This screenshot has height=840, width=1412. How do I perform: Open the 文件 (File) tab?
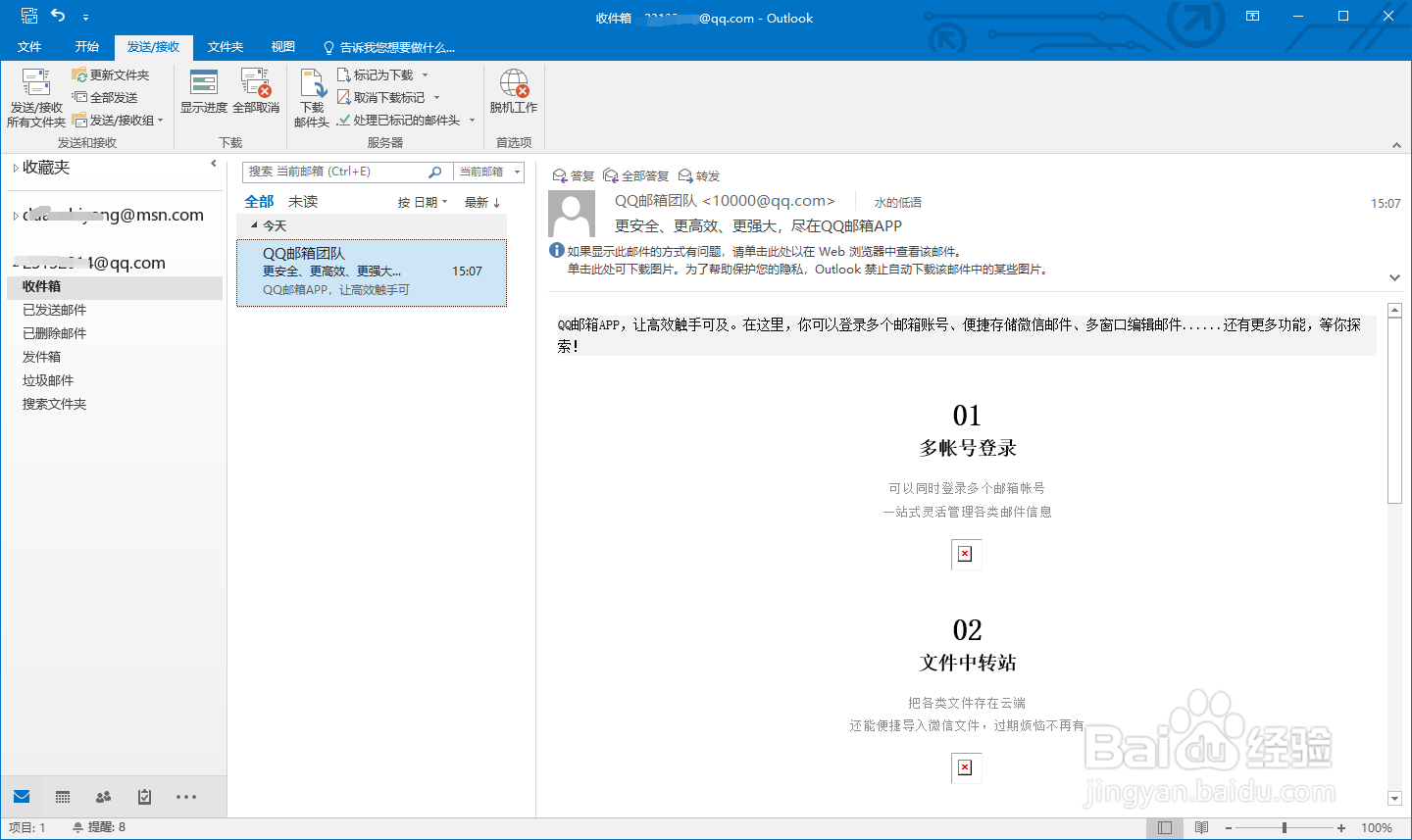(x=29, y=47)
